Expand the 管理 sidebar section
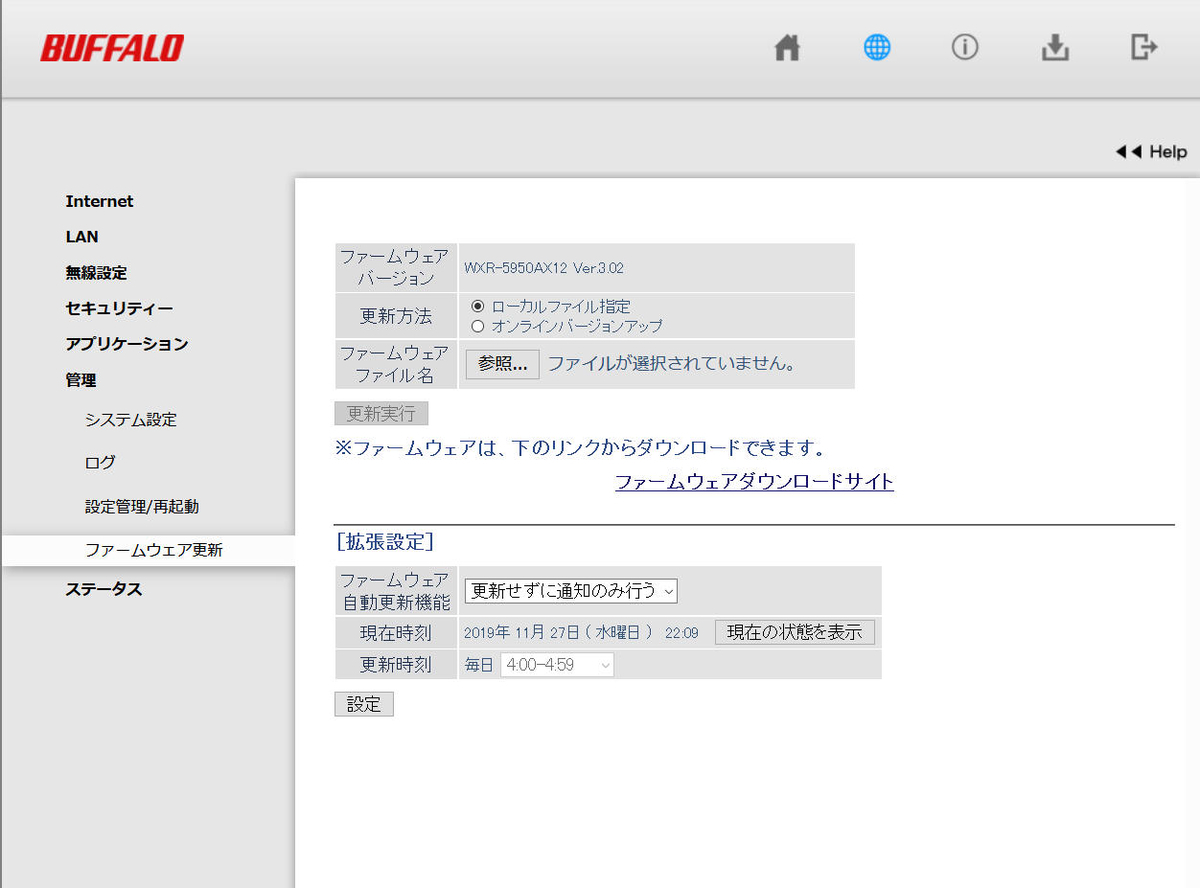Screen dimensions: 1200x888 click(x=81, y=380)
